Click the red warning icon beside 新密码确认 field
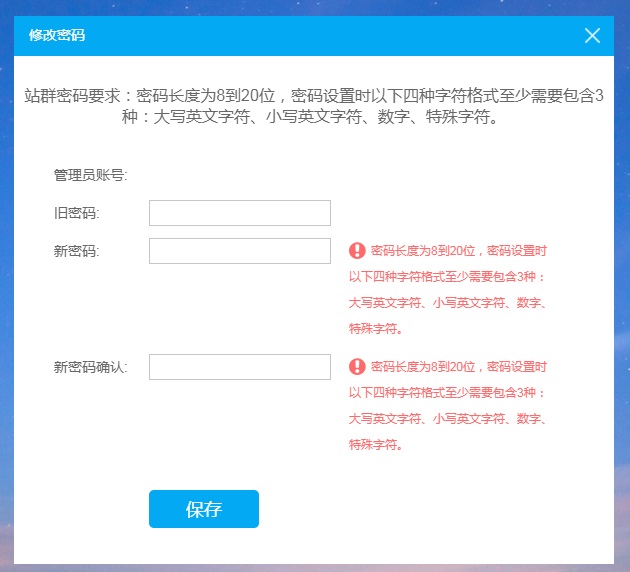The width and height of the screenshot is (630, 572). tap(357, 366)
